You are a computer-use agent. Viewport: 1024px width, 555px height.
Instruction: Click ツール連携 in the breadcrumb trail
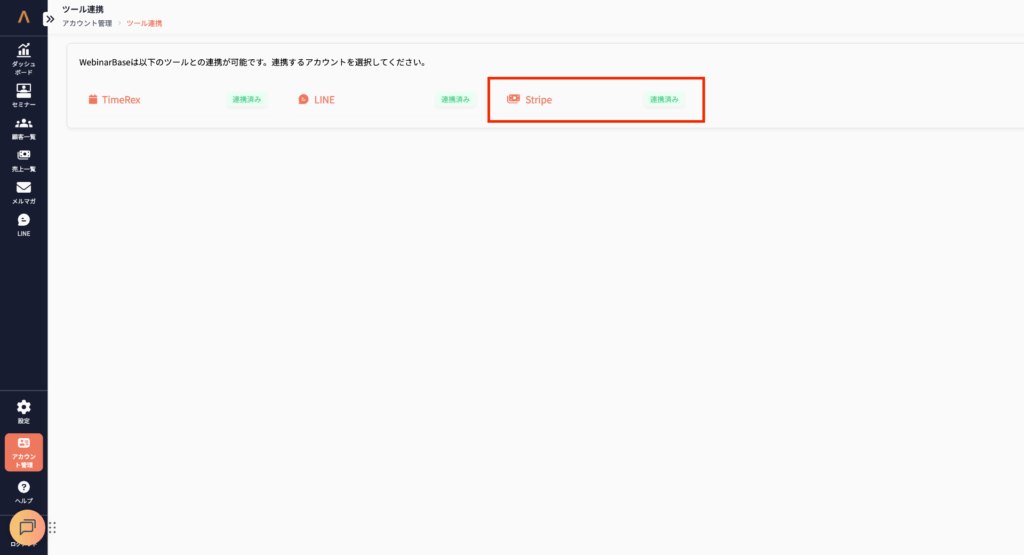click(144, 23)
